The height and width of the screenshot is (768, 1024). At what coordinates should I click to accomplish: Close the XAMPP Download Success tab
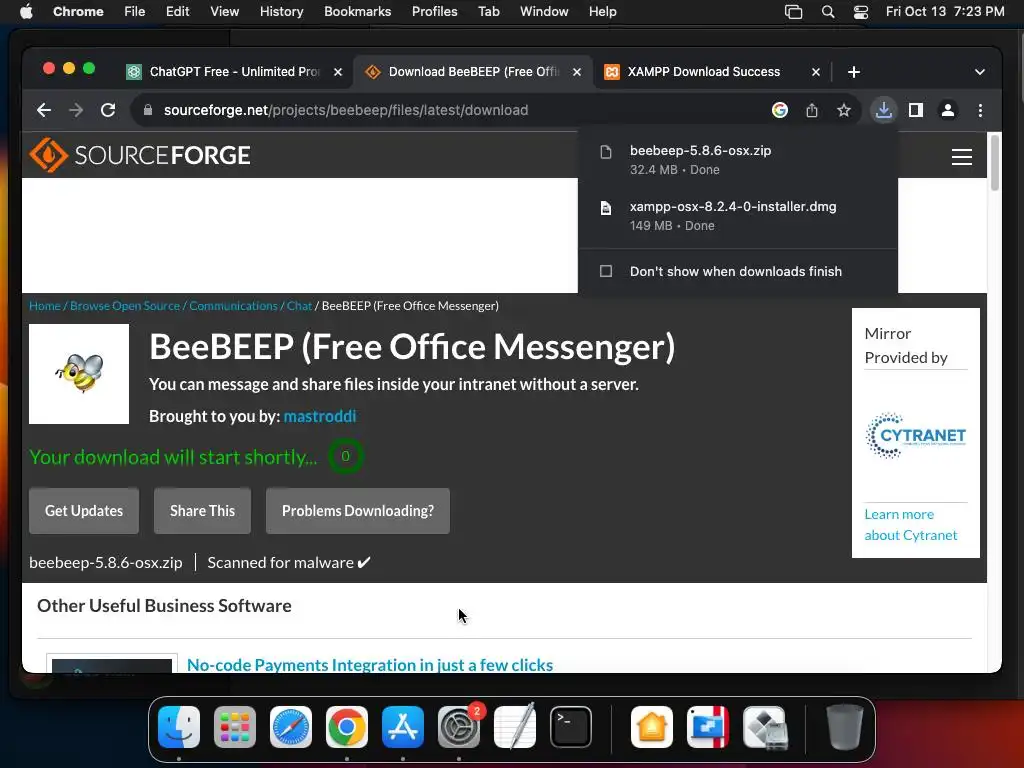coord(816,72)
